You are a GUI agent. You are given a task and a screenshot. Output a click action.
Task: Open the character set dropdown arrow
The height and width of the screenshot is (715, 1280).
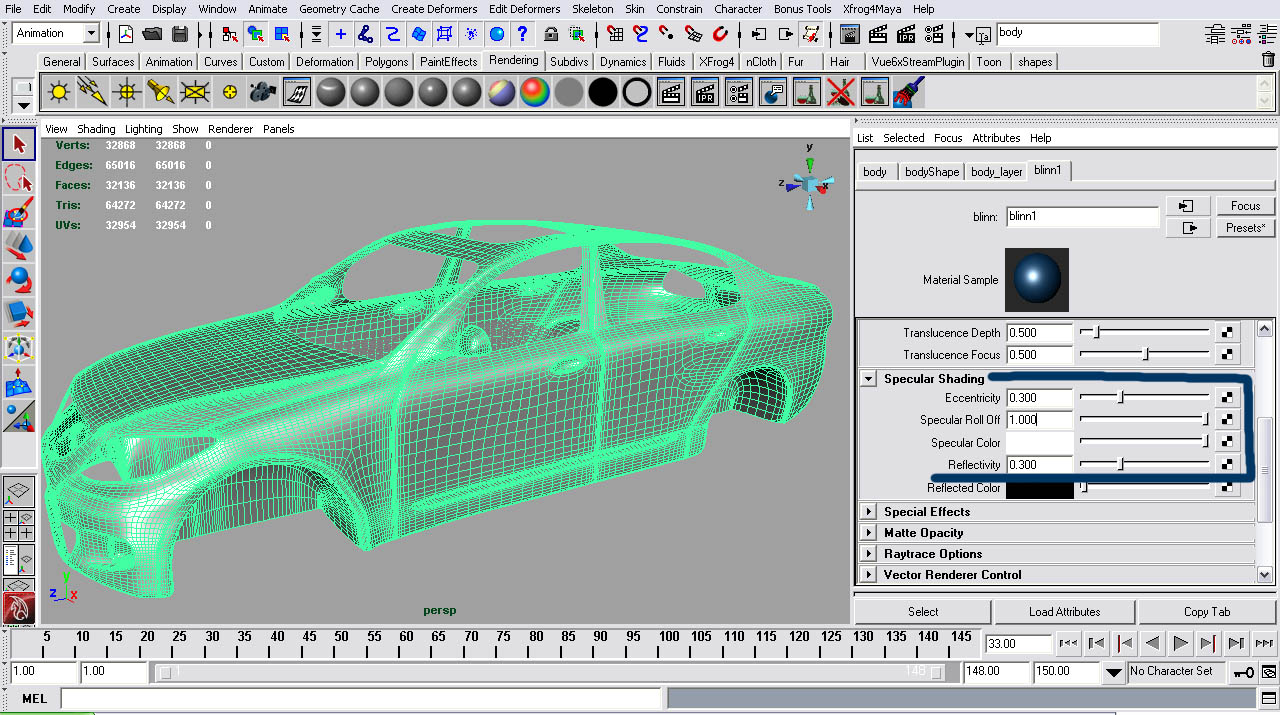tap(1113, 672)
